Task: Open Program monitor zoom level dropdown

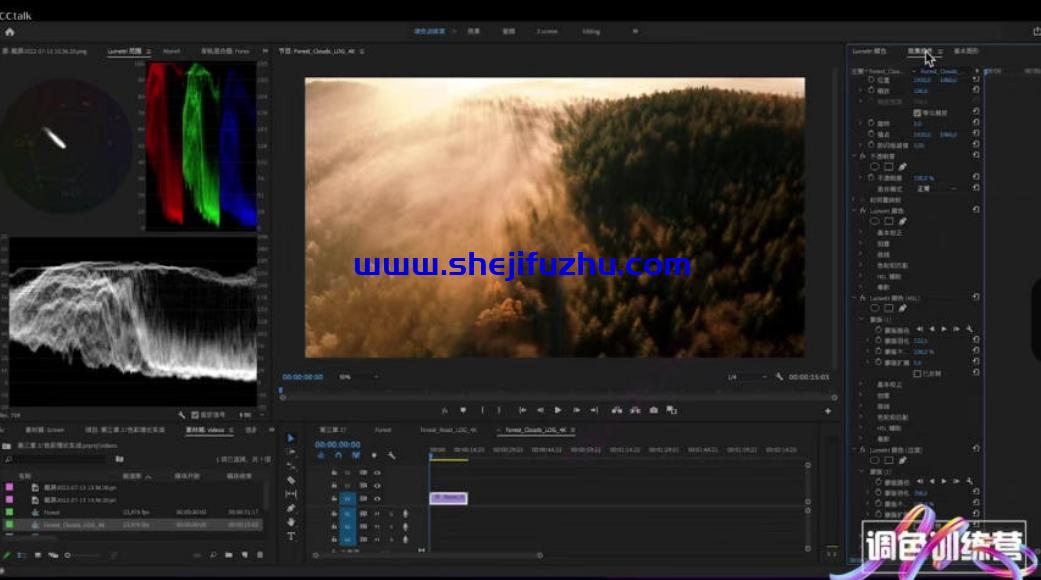Action: (x=359, y=377)
